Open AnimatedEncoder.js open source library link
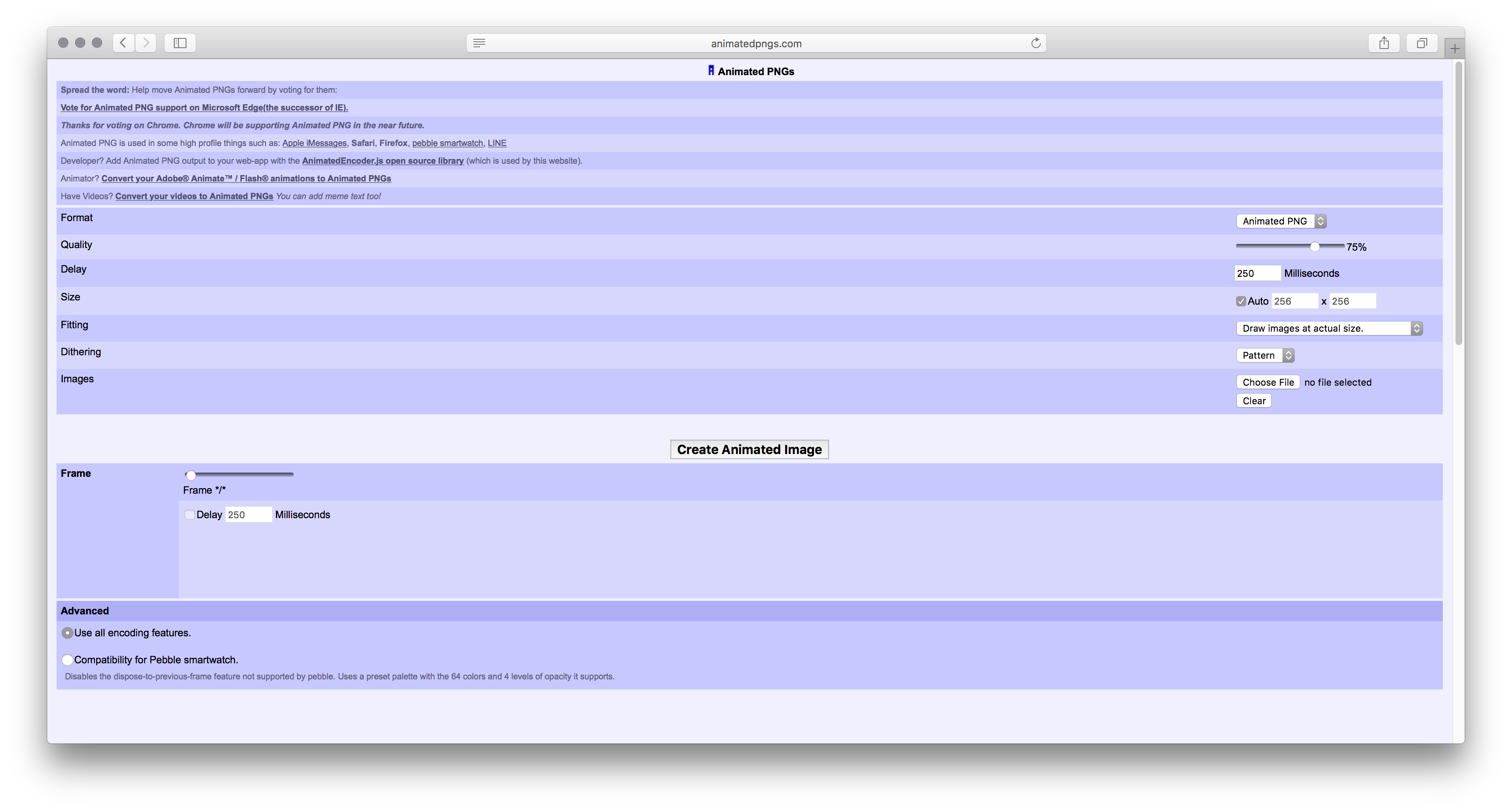The height and width of the screenshot is (811, 1512). coord(383,161)
